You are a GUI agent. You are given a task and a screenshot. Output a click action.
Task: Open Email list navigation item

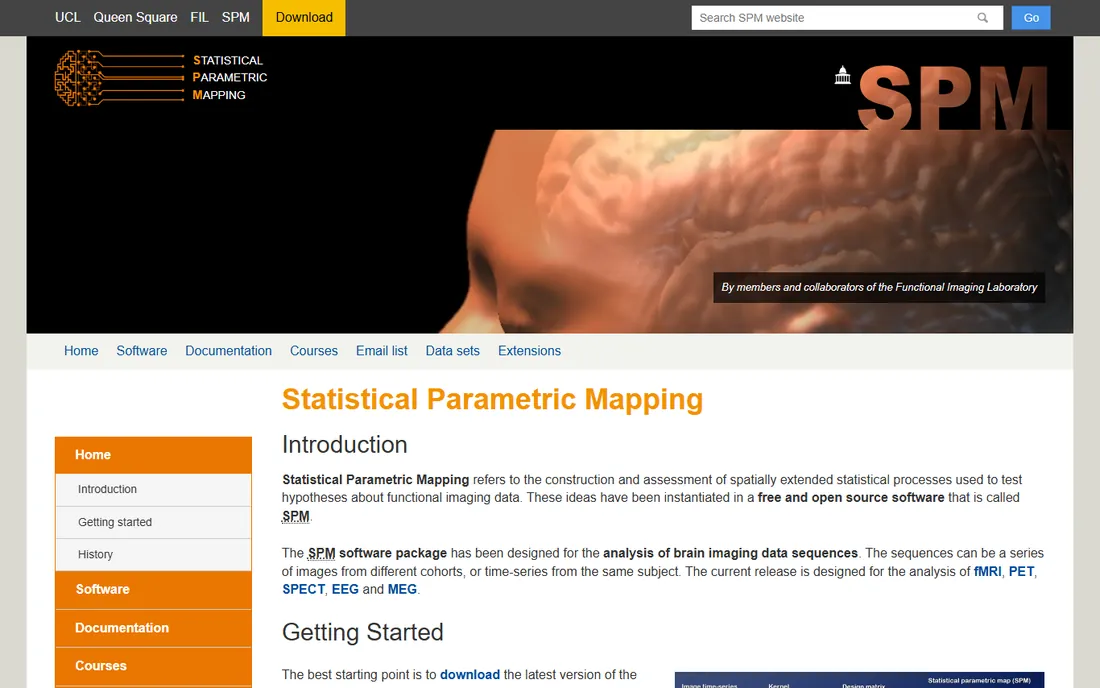point(382,351)
